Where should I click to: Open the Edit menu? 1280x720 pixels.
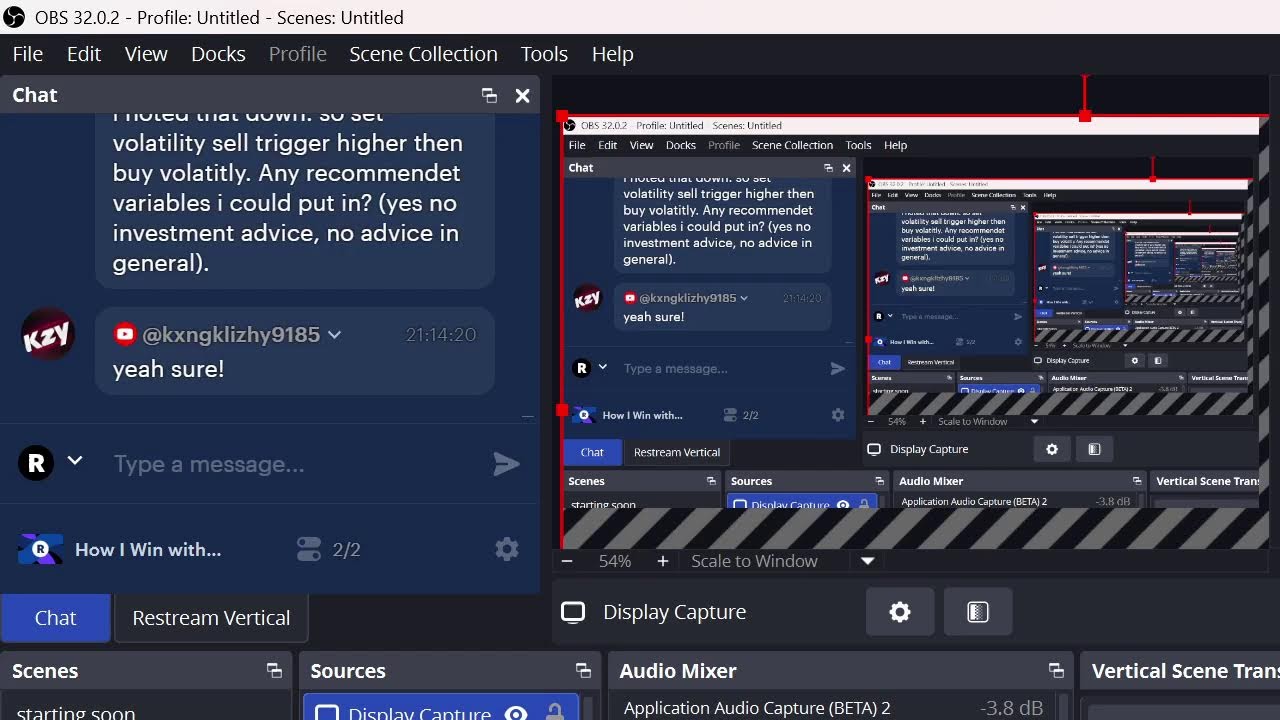point(84,54)
